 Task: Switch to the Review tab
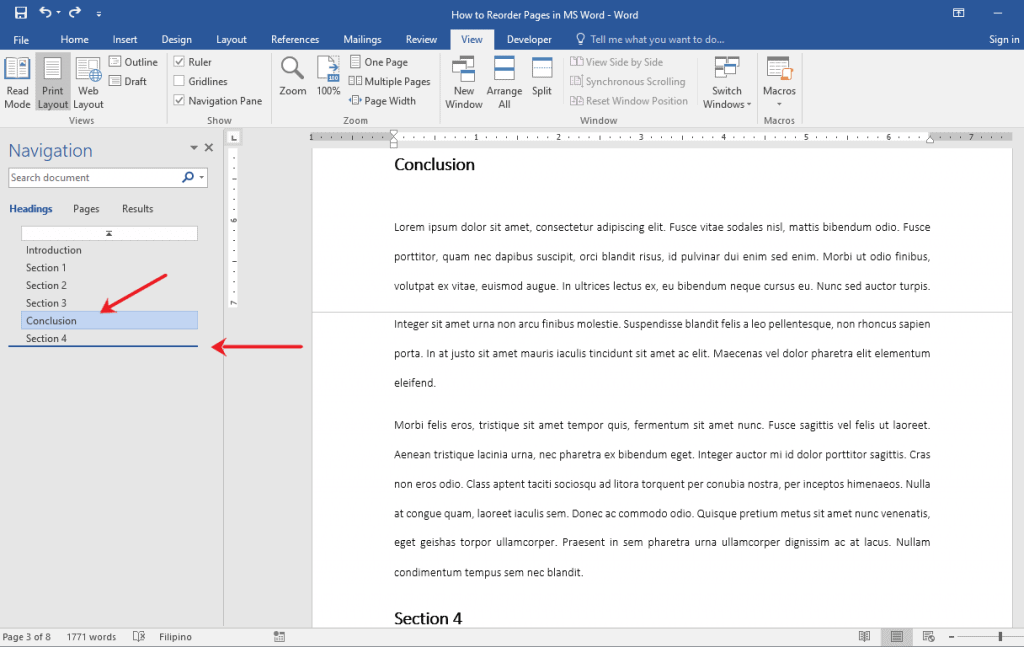pos(421,39)
